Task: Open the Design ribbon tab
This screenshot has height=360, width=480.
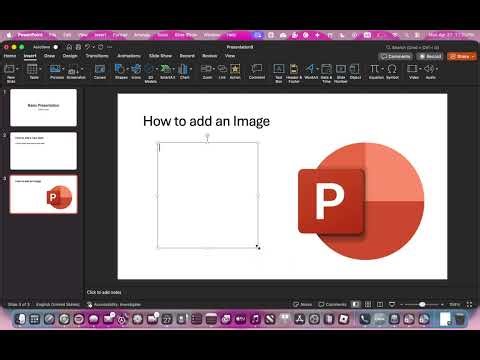Action: [x=70, y=56]
